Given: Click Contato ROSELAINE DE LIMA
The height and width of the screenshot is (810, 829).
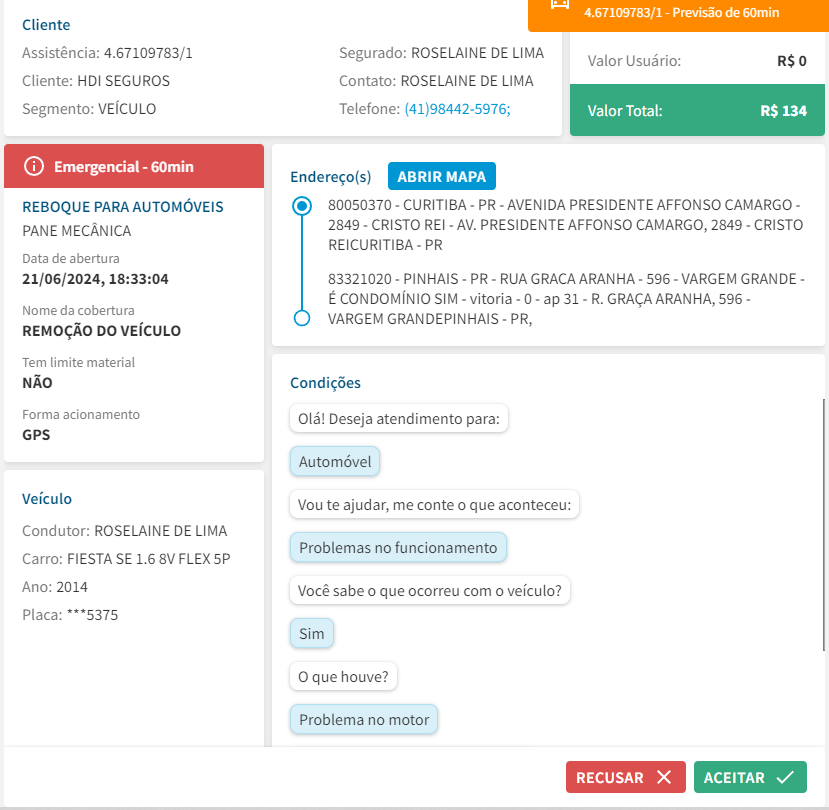Looking at the screenshot, I should click(436, 81).
